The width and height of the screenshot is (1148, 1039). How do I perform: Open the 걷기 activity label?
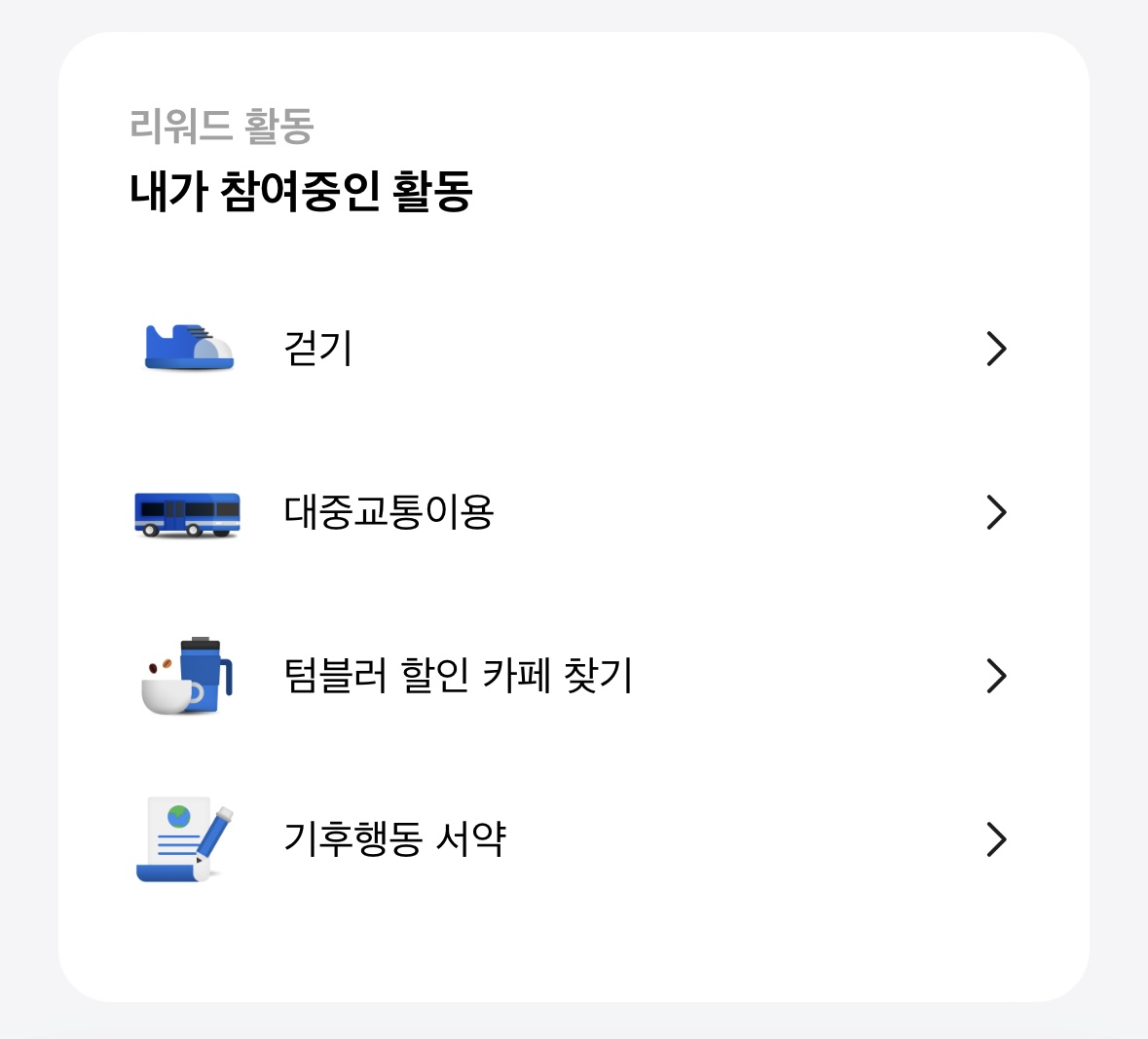tap(318, 348)
